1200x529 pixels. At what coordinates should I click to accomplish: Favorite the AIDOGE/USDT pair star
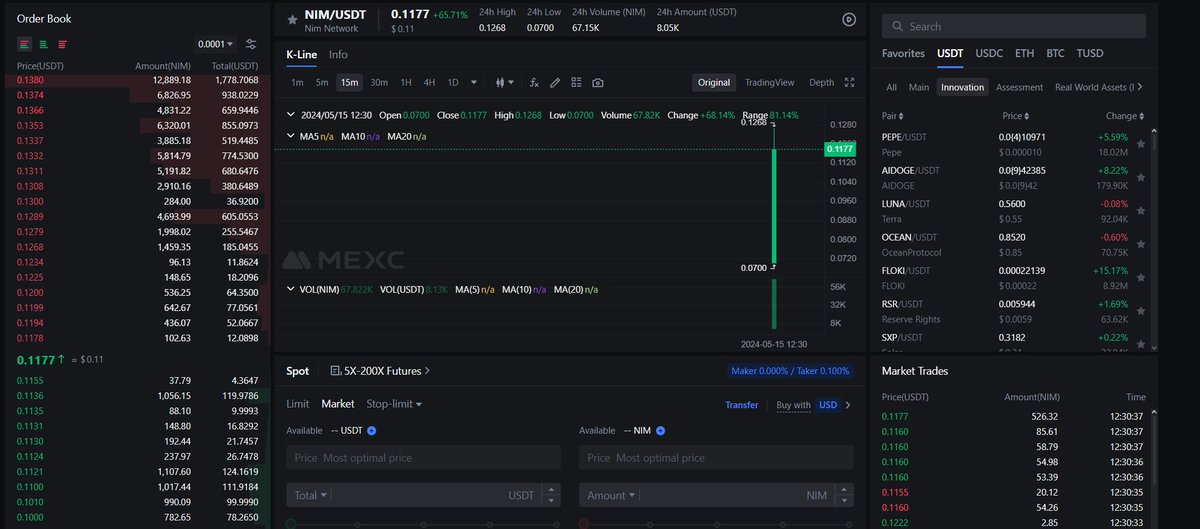tap(1141, 177)
